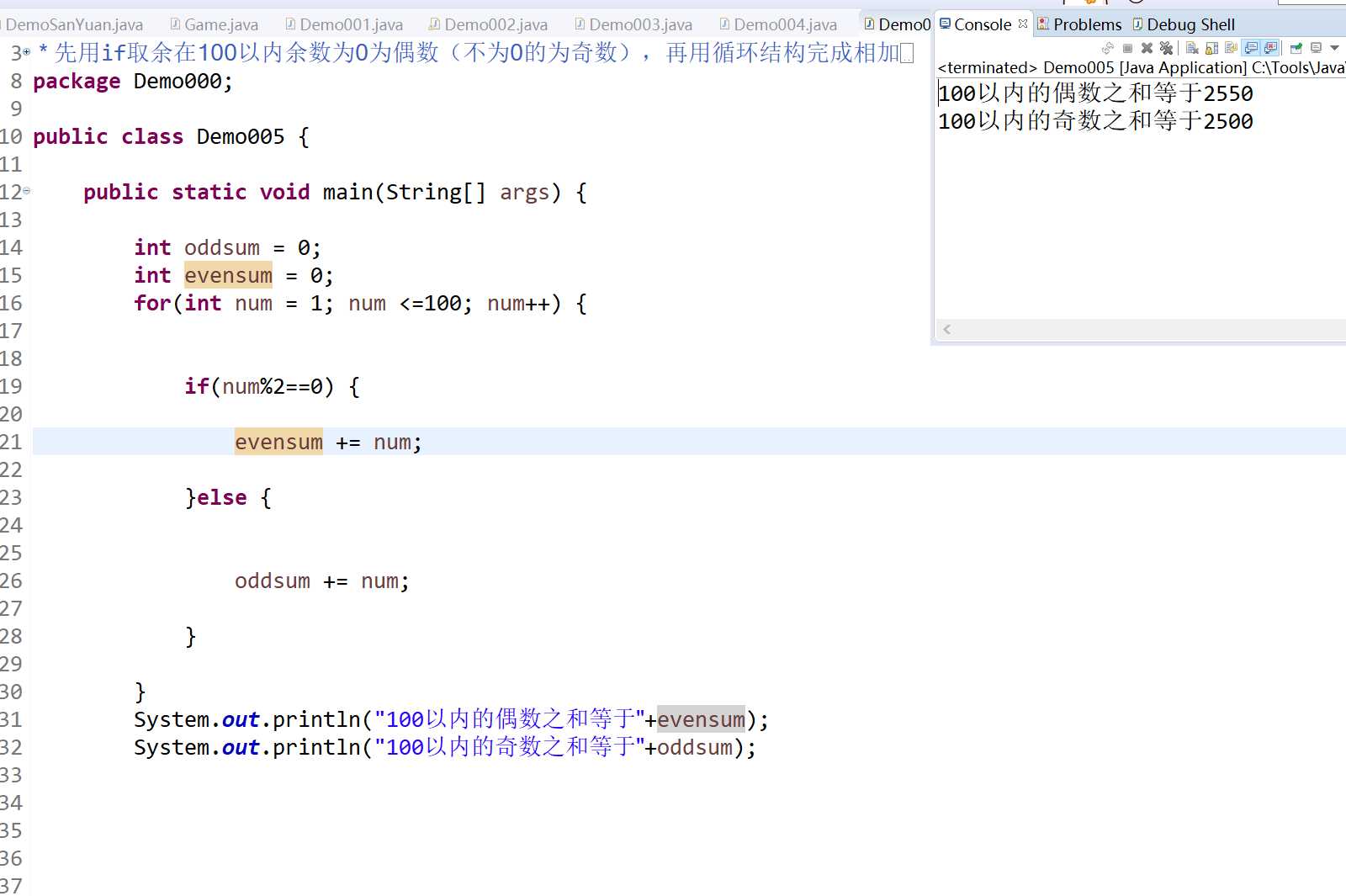Click the Display Selected Console icon
This screenshot has width=1346, height=896.
[1316, 48]
